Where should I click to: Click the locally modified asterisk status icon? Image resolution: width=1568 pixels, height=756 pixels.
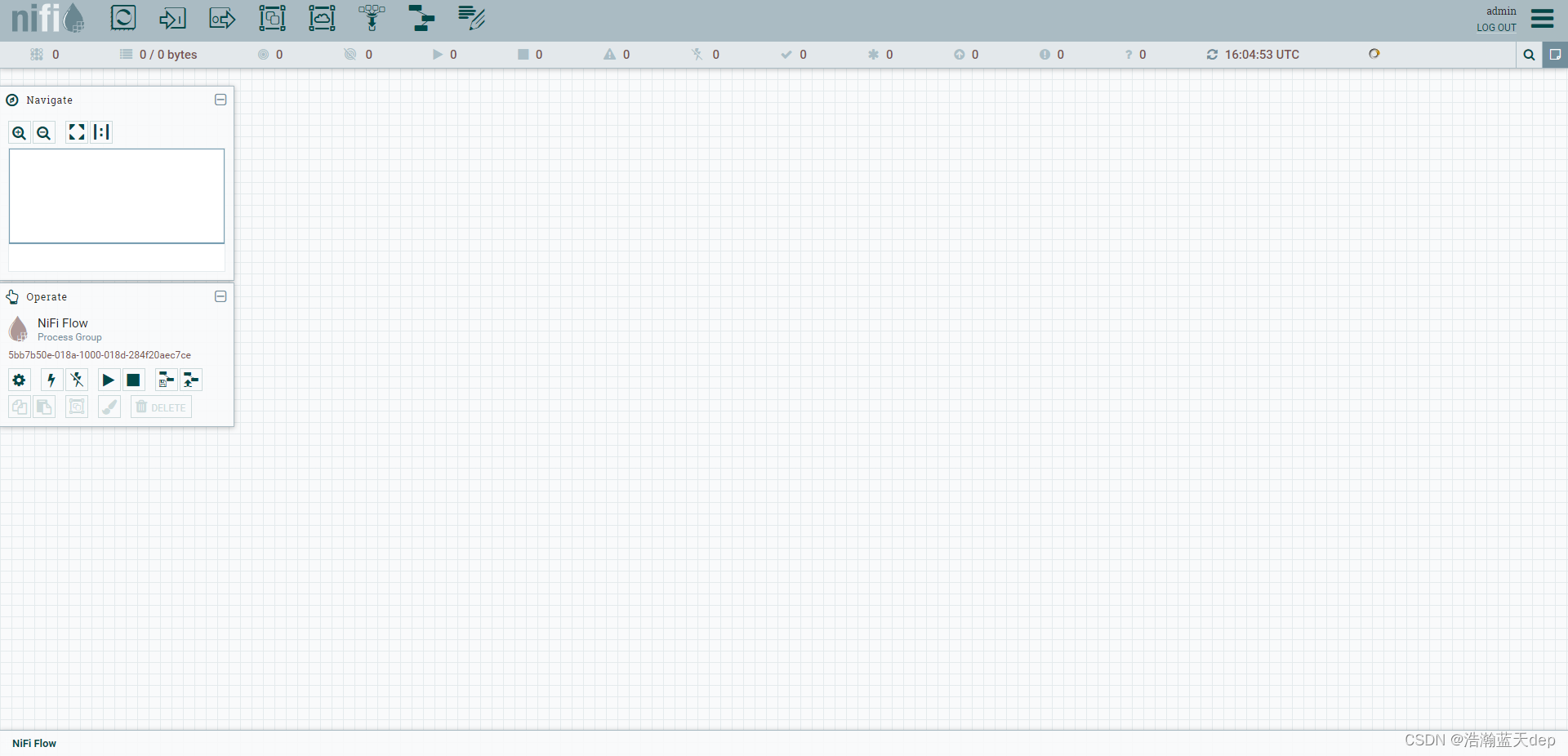click(x=873, y=55)
